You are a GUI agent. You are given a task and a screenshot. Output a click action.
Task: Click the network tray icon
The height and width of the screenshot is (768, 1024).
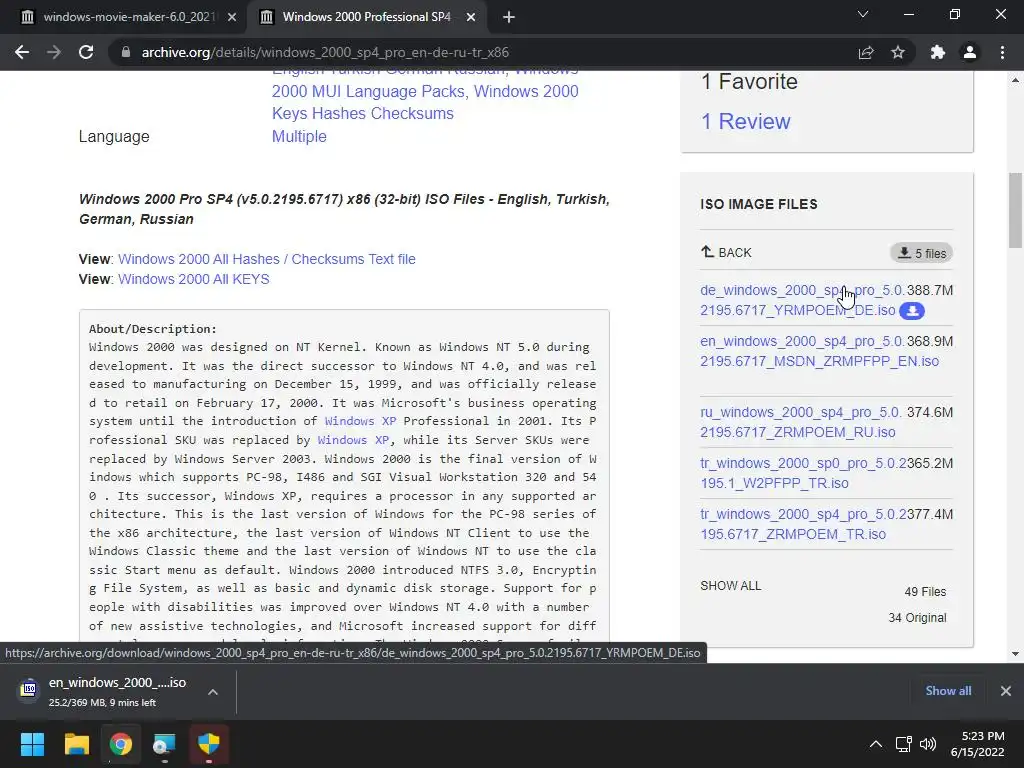tap(903, 744)
